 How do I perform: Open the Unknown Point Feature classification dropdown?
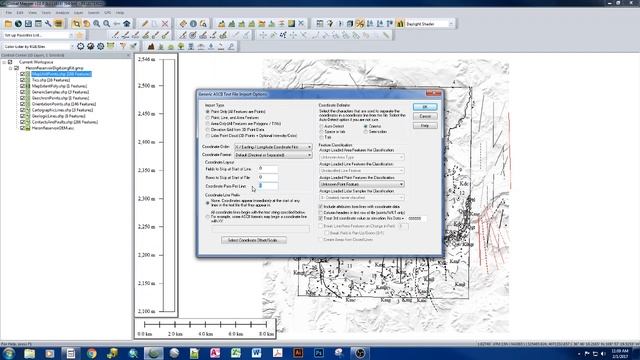click(362, 184)
